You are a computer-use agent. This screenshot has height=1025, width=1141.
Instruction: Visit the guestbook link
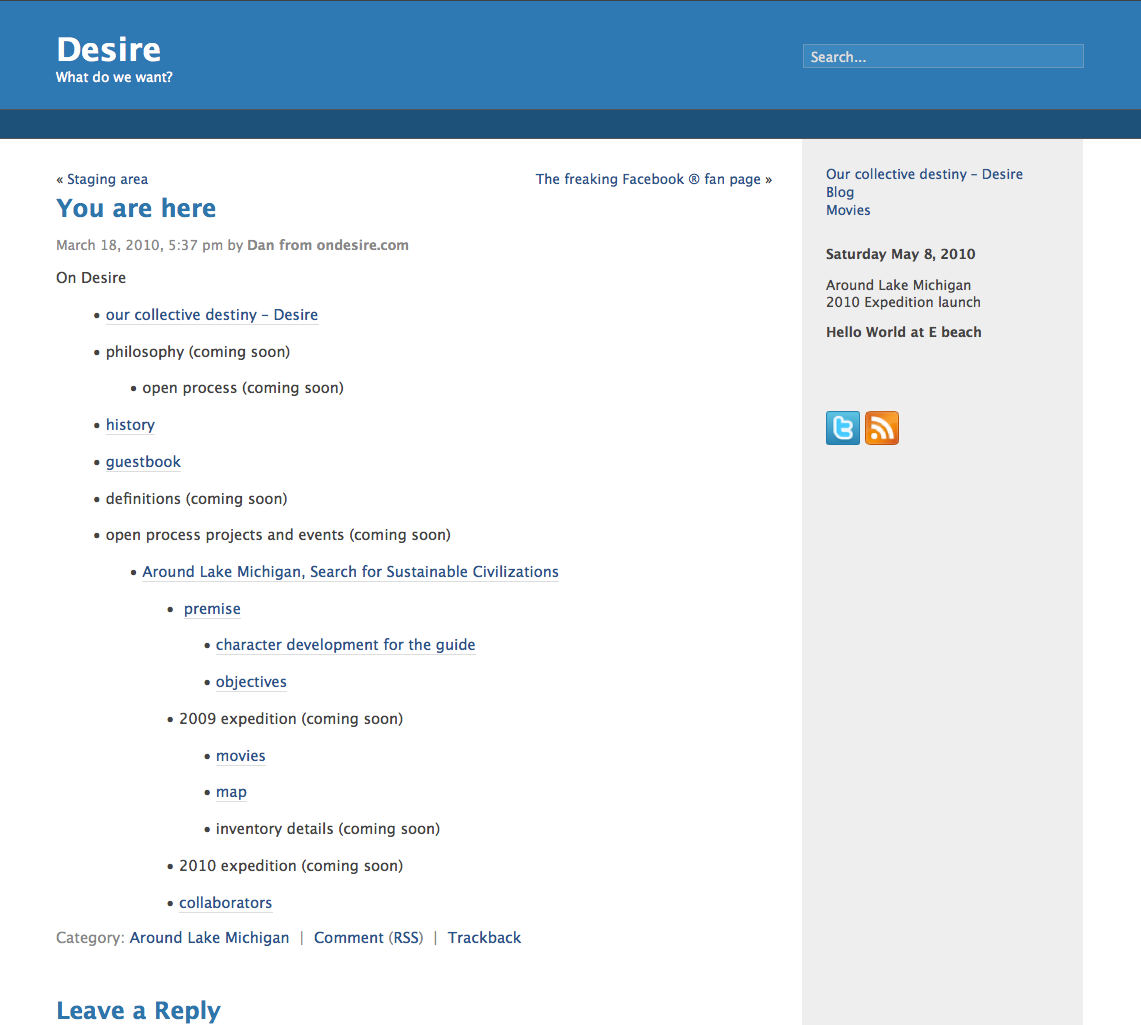pyautogui.click(x=143, y=462)
